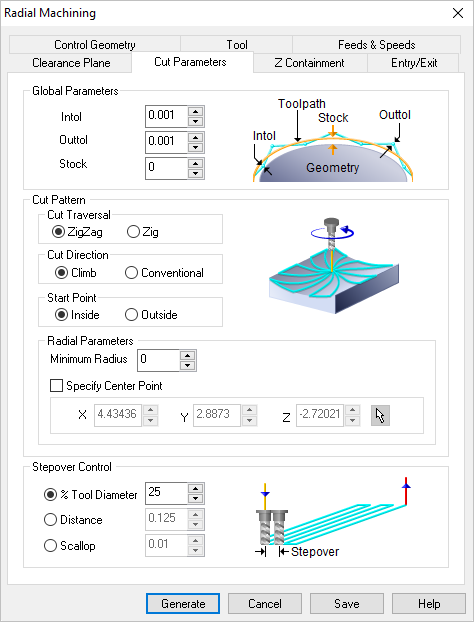
Task: Decrease % Tool Diameter with down arrow
Action: (x=195, y=499)
